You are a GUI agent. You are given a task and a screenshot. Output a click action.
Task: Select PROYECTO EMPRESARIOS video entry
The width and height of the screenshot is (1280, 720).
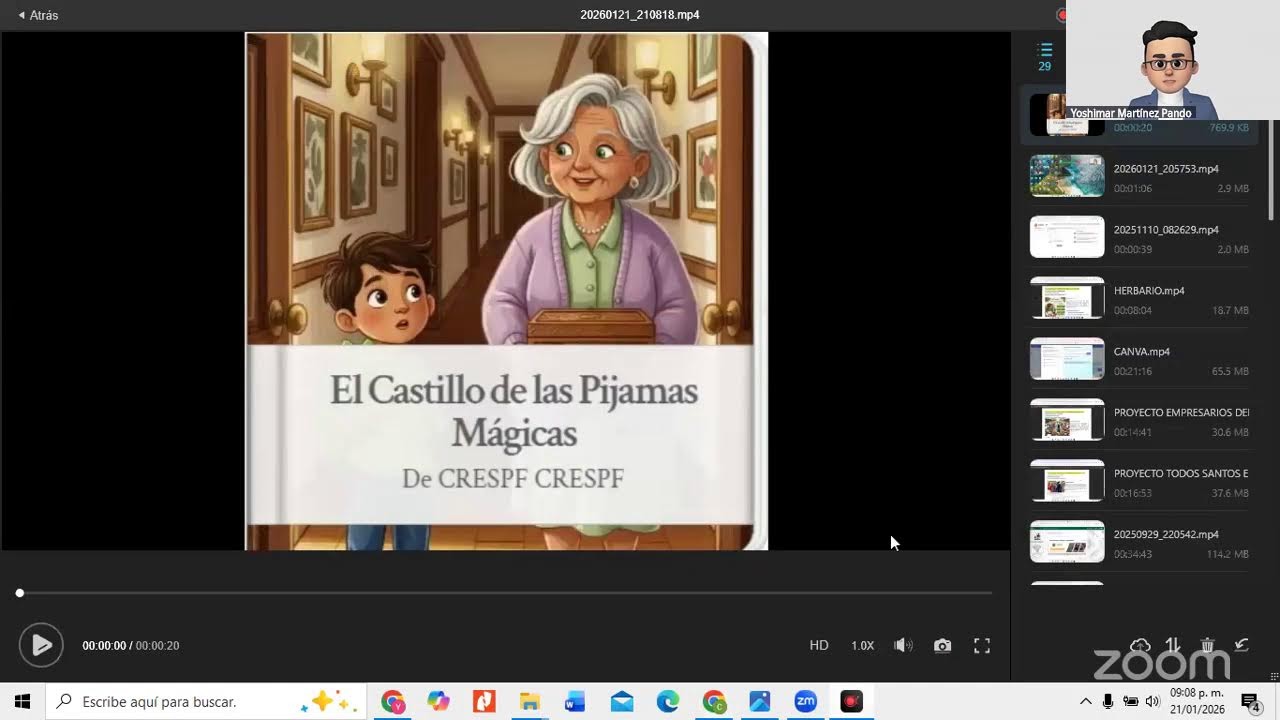(x=1139, y=420)
